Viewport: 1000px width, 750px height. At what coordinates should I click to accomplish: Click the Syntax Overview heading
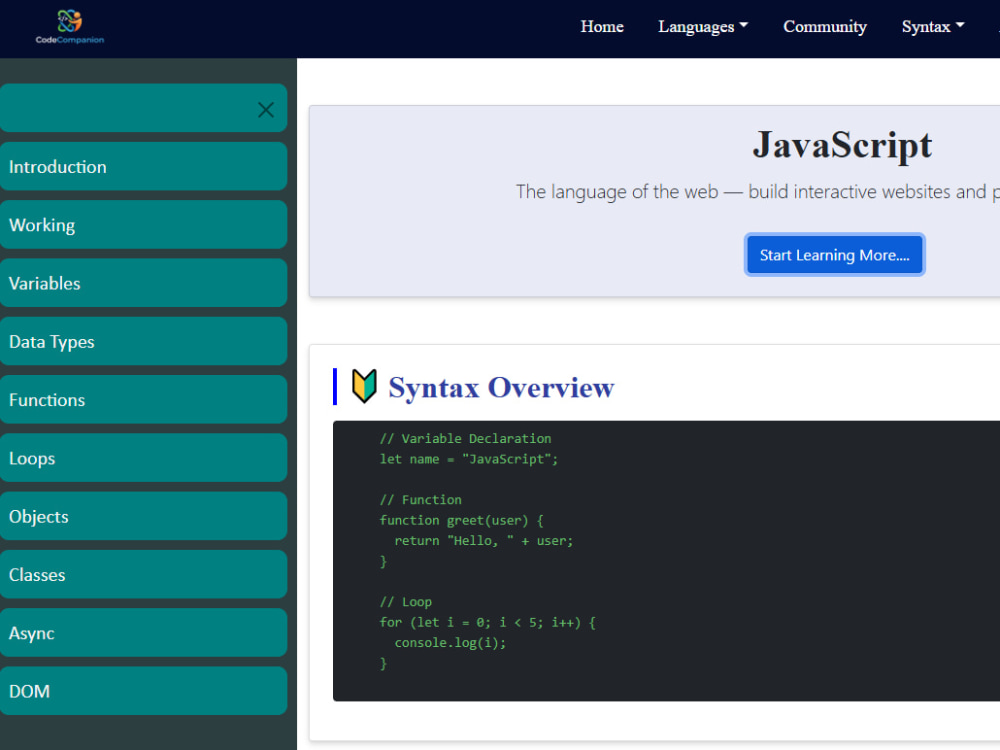(x=501, y=387)
